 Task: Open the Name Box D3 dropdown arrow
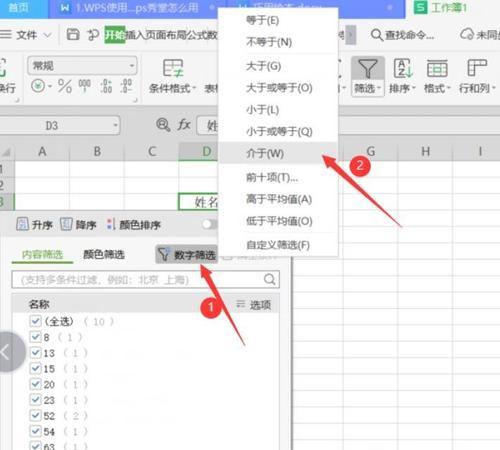116,125
